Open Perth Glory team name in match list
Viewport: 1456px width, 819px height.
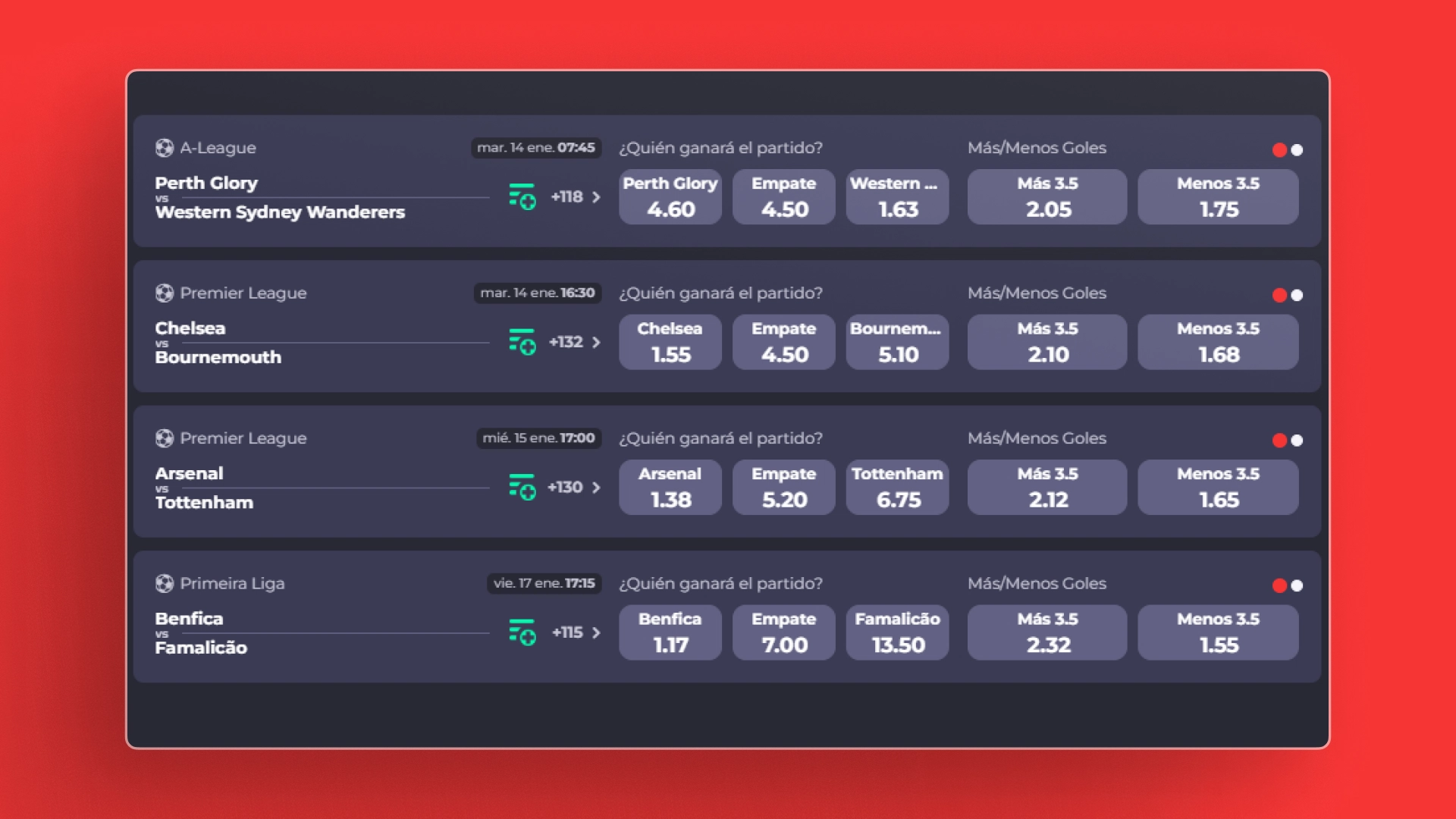tap(206, 183)
